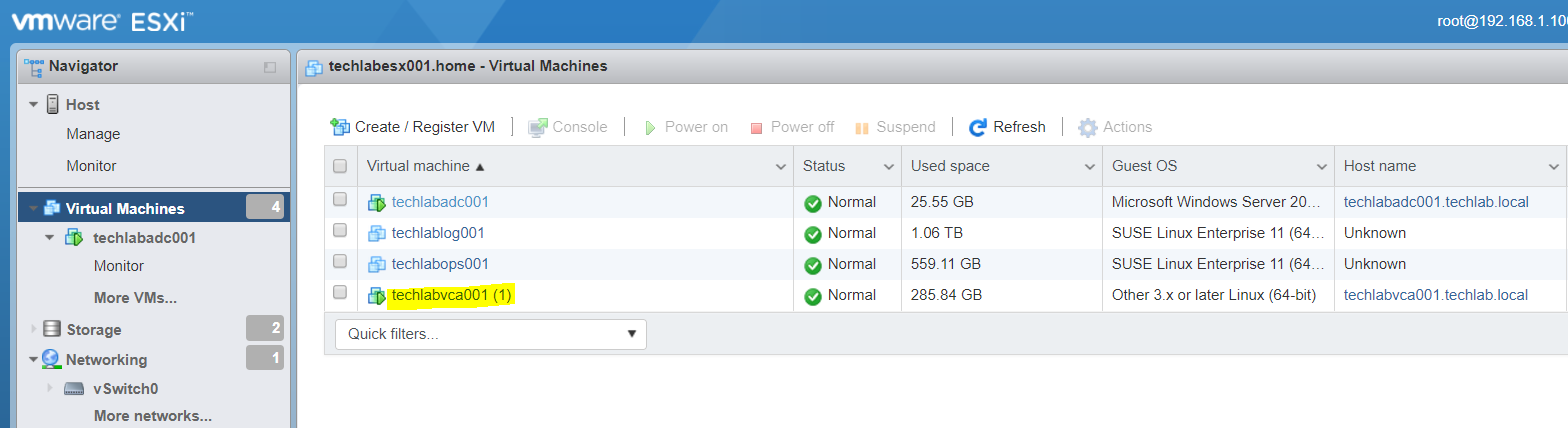Check the box for techlabadc001 row
The height and width of the screenshot is (428, 1568).
(x=340, y=199)
